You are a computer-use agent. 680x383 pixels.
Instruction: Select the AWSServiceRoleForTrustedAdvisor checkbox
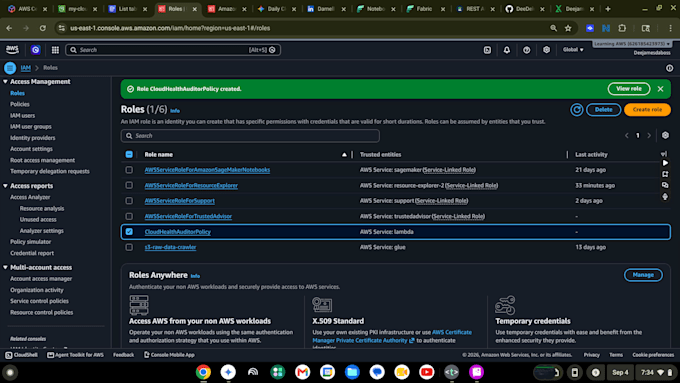coord(129,216)
